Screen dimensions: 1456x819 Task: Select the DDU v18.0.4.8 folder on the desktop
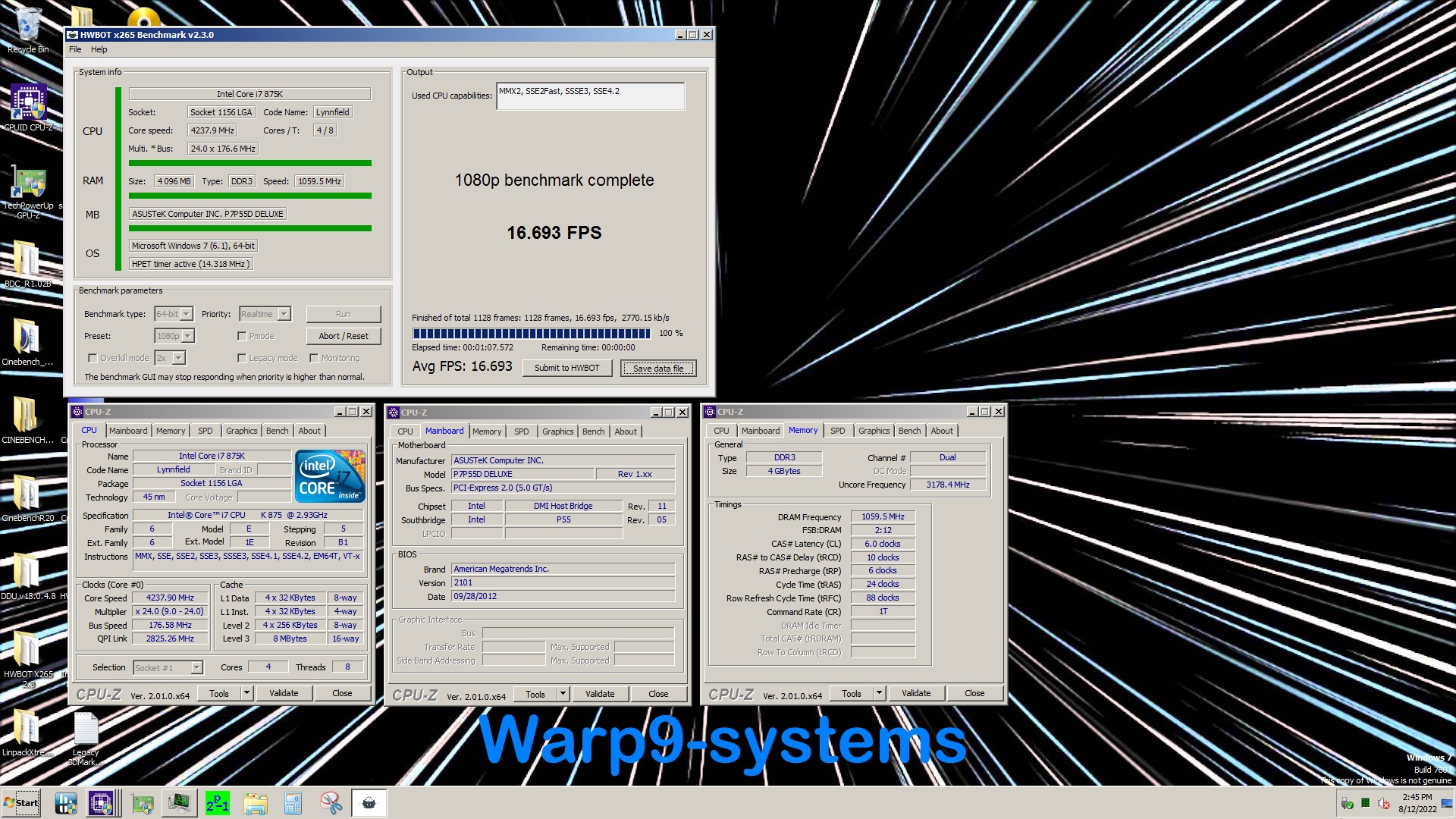coord(28,575)
